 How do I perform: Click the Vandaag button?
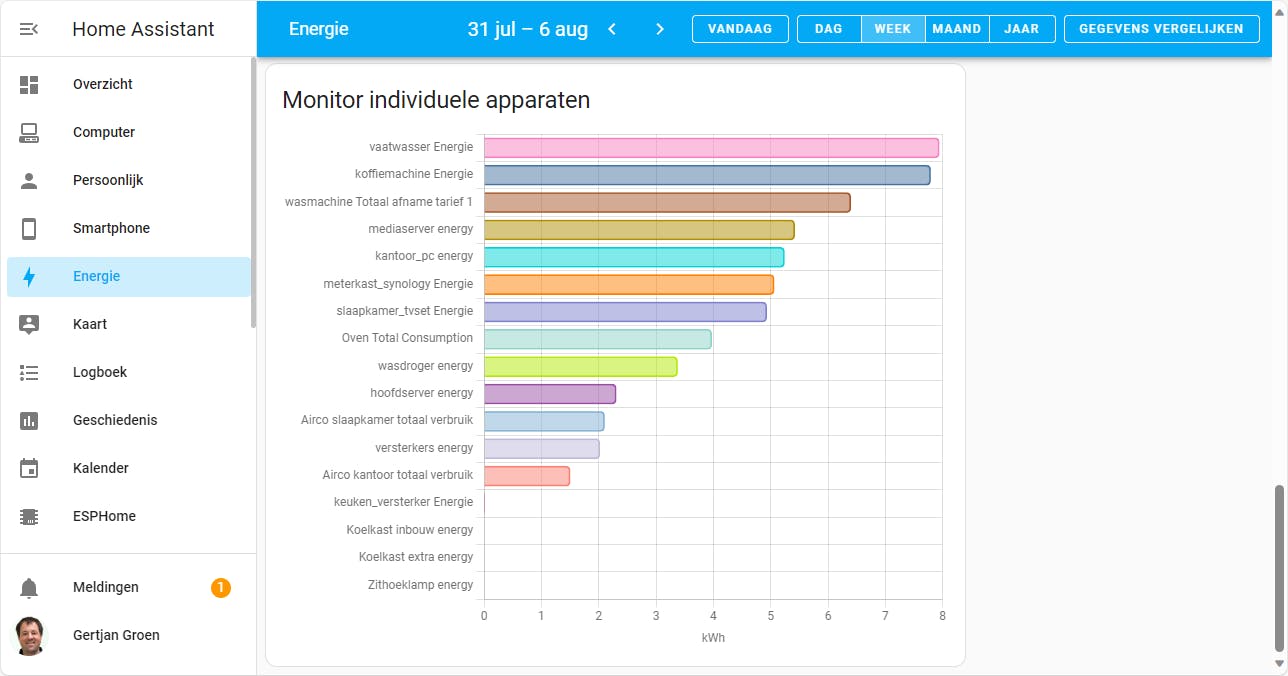click(x=740, y=29)
